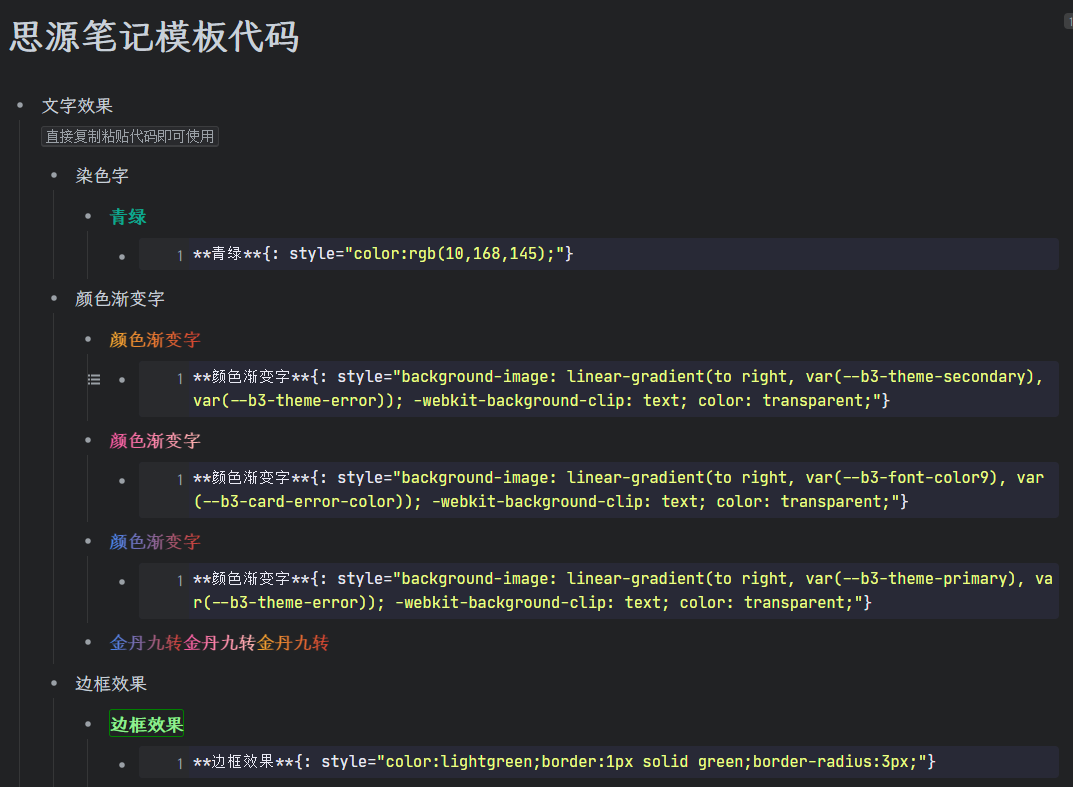Click the list block icon in the left gutter

(x=94, y=380)
